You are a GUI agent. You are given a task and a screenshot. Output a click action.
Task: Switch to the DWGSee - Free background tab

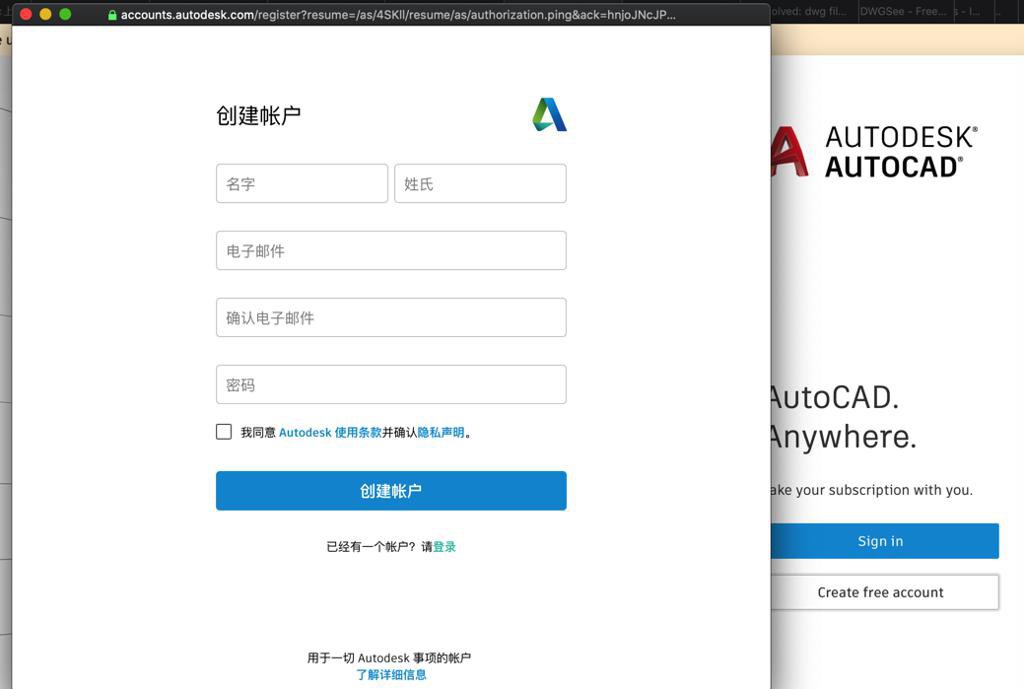(x=903, y=11)
